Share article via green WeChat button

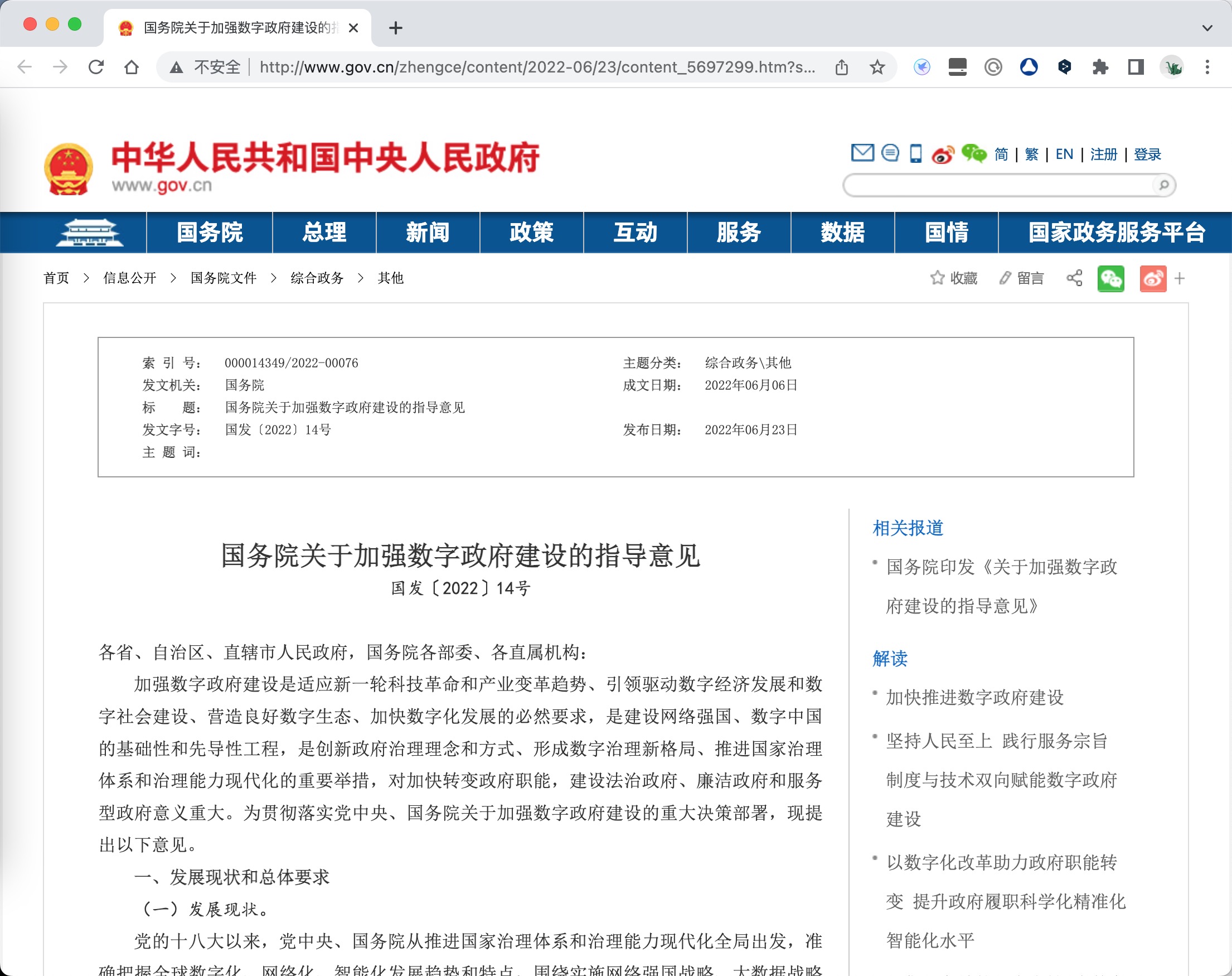[x=1110, y=279]
